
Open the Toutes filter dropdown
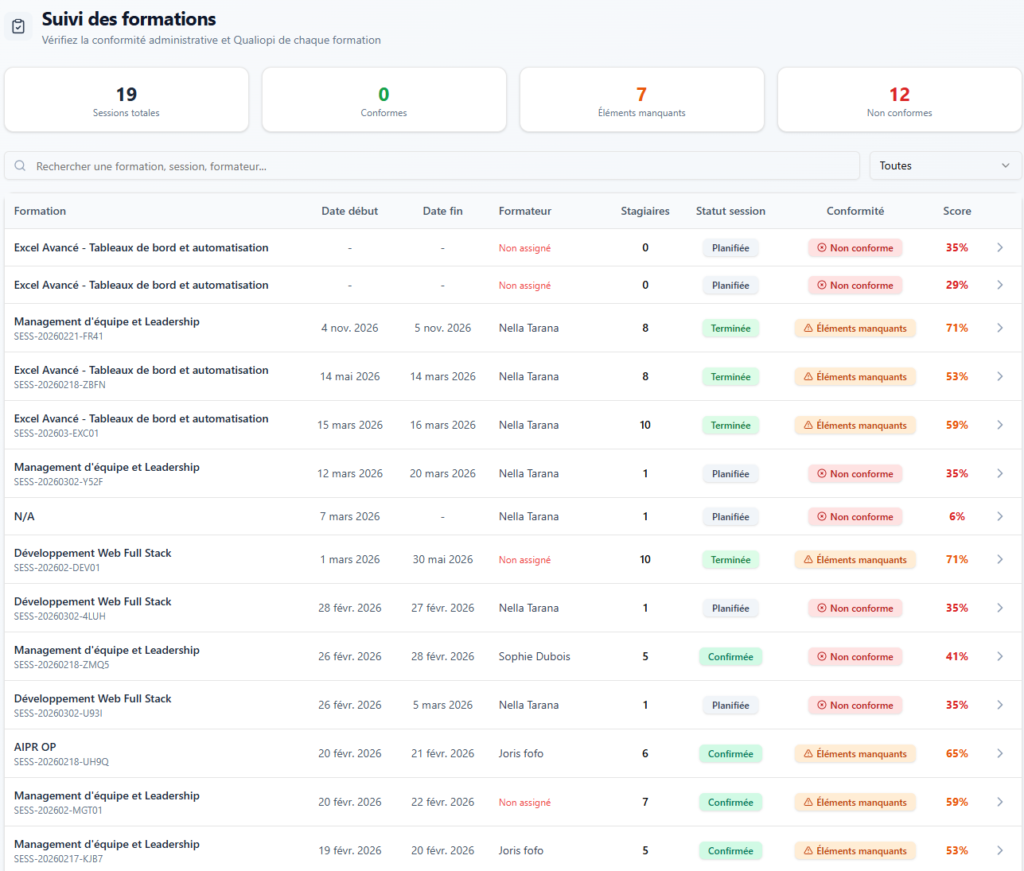945,166
